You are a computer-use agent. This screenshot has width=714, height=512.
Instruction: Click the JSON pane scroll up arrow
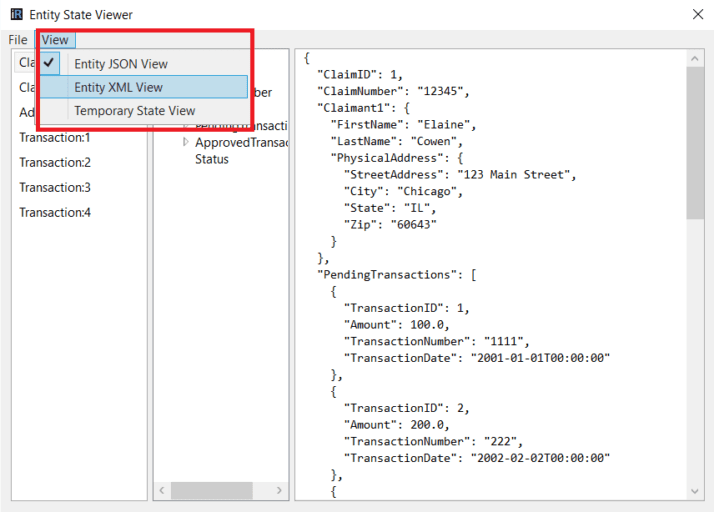click(x=696, y=57)
